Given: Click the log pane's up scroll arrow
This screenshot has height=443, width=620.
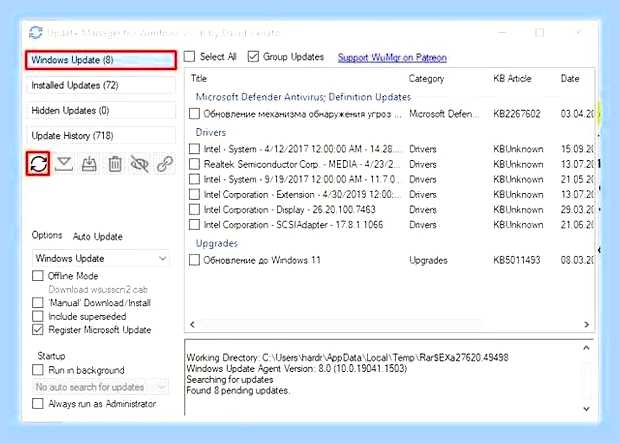Looking at the screenshot, I should [586, 348].
